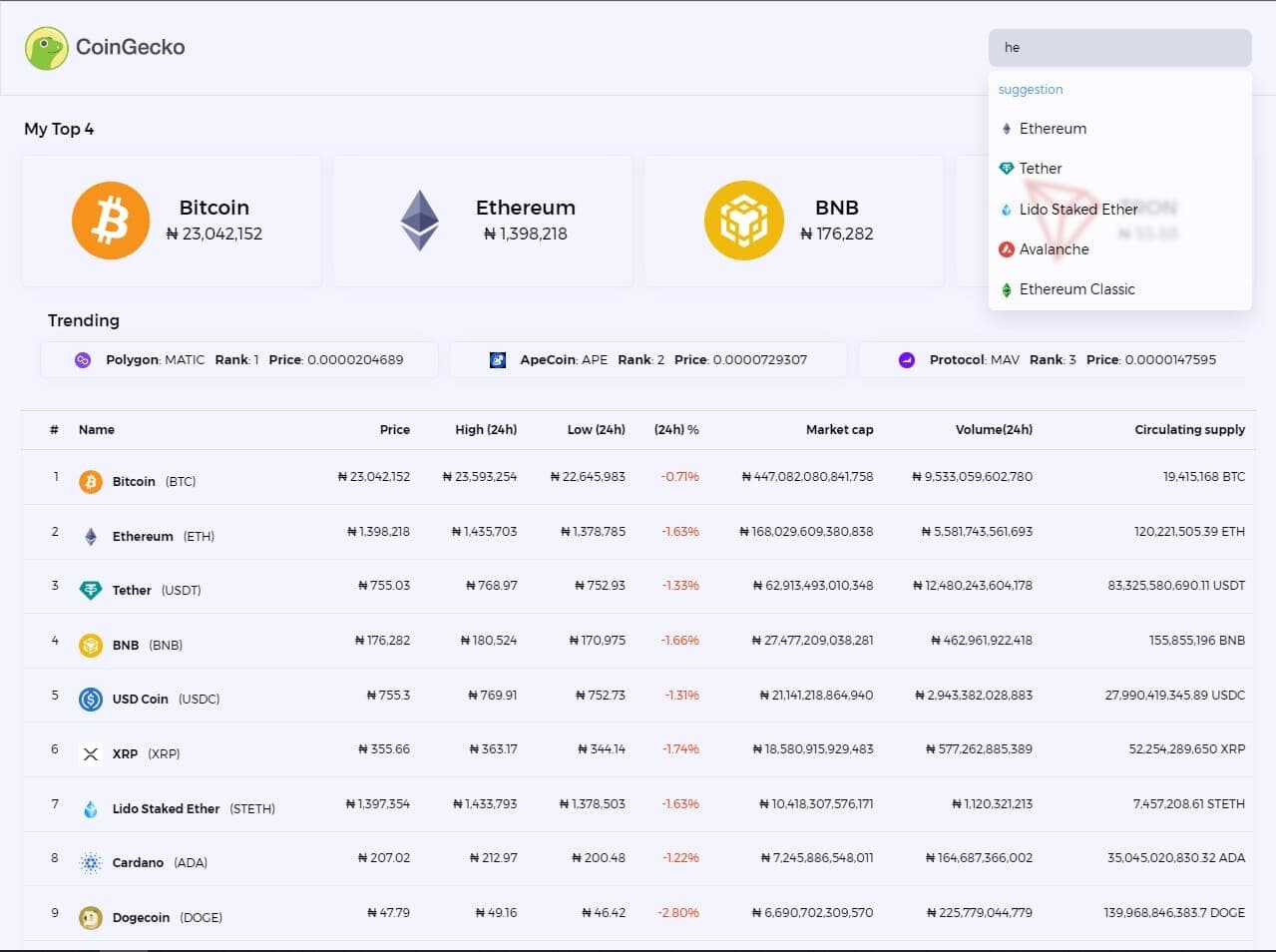1276x952 pixels.
Task: Click the Lido Staked Ether row name
Action: (167, 808)
